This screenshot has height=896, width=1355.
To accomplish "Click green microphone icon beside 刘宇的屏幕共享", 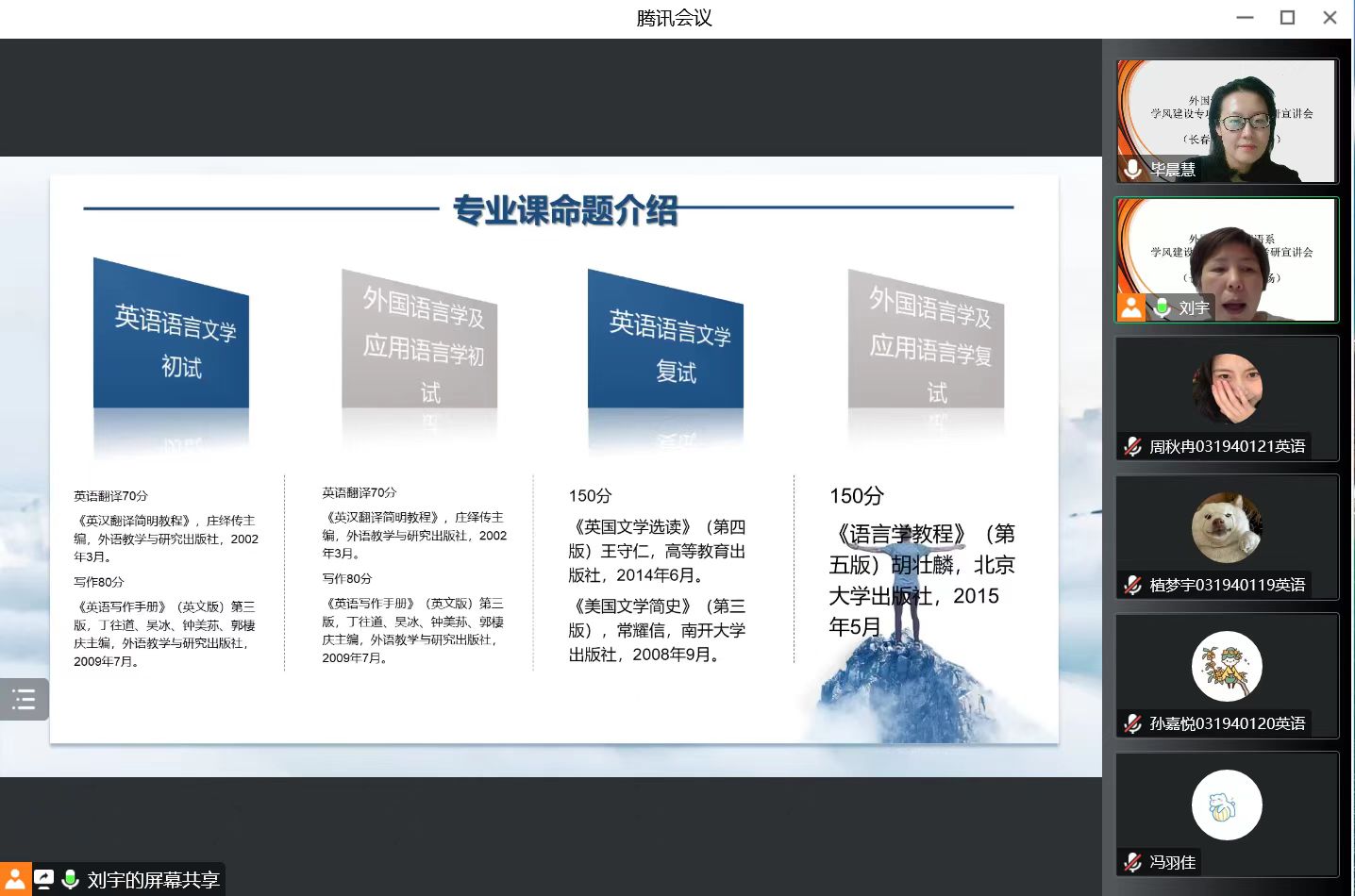I will [71, 879].
